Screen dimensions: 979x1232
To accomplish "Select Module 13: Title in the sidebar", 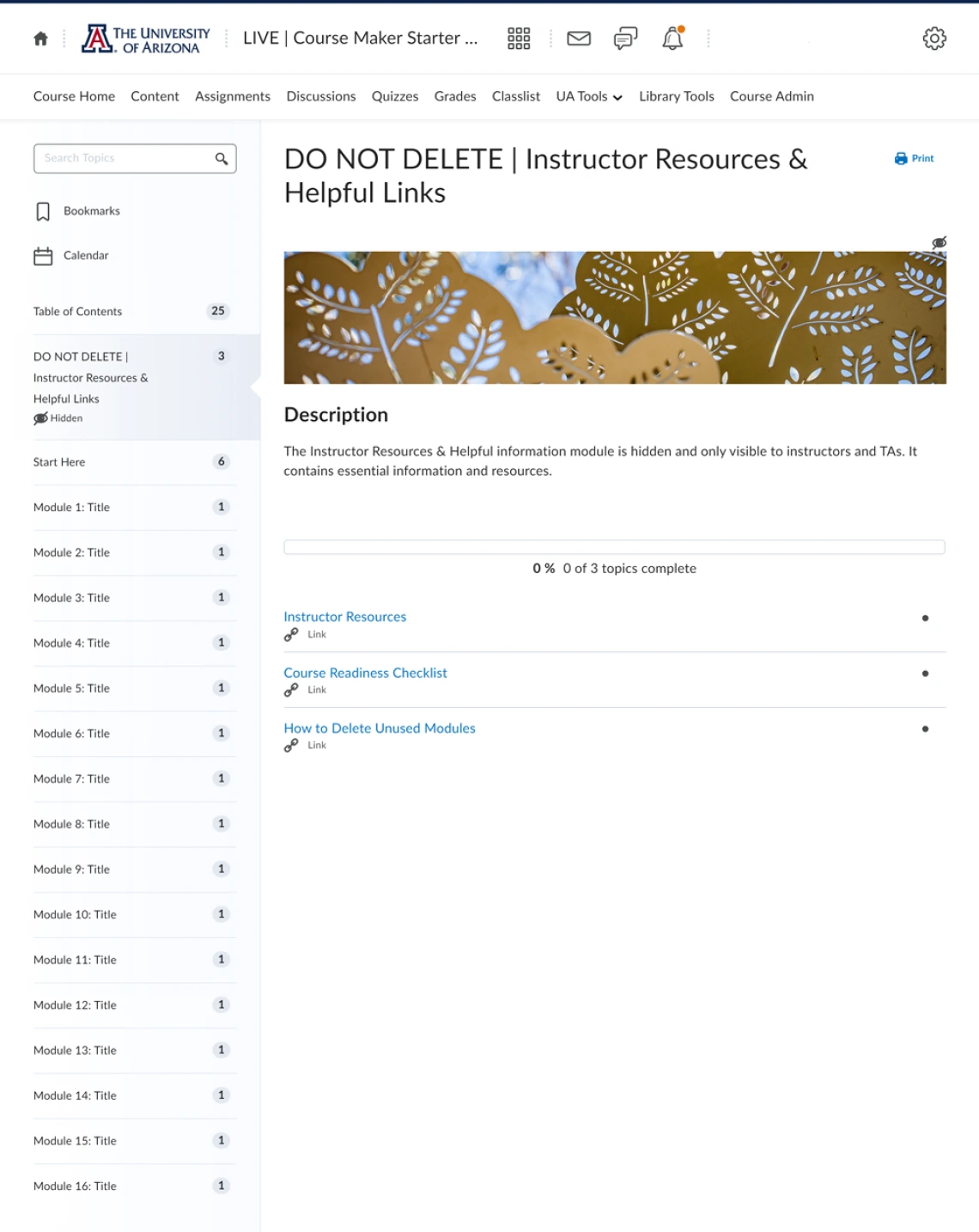I will (135, 1051).
